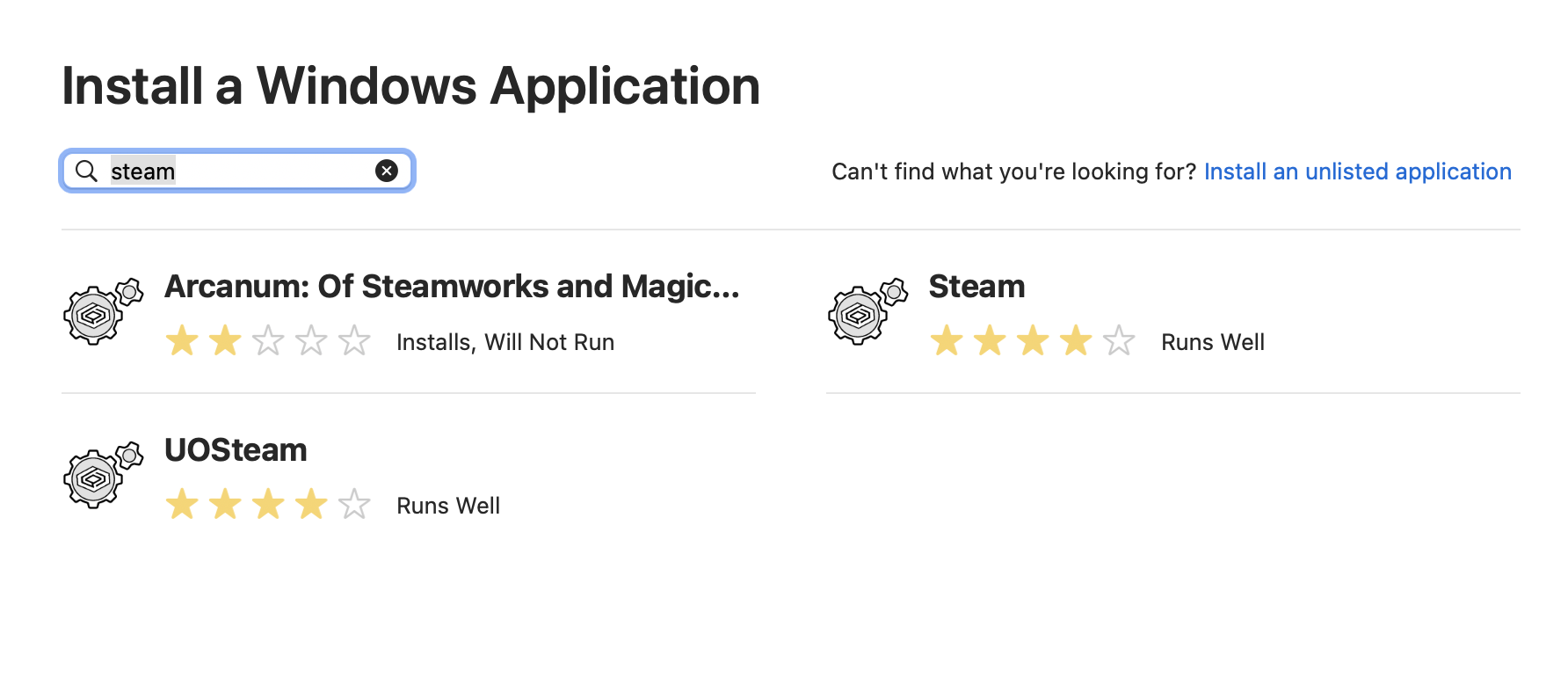Click "Can't find what you're looking for?" text
The height and width of the screenshot is (693, 1568).
pyautogui.click(x=1014, y=171)
